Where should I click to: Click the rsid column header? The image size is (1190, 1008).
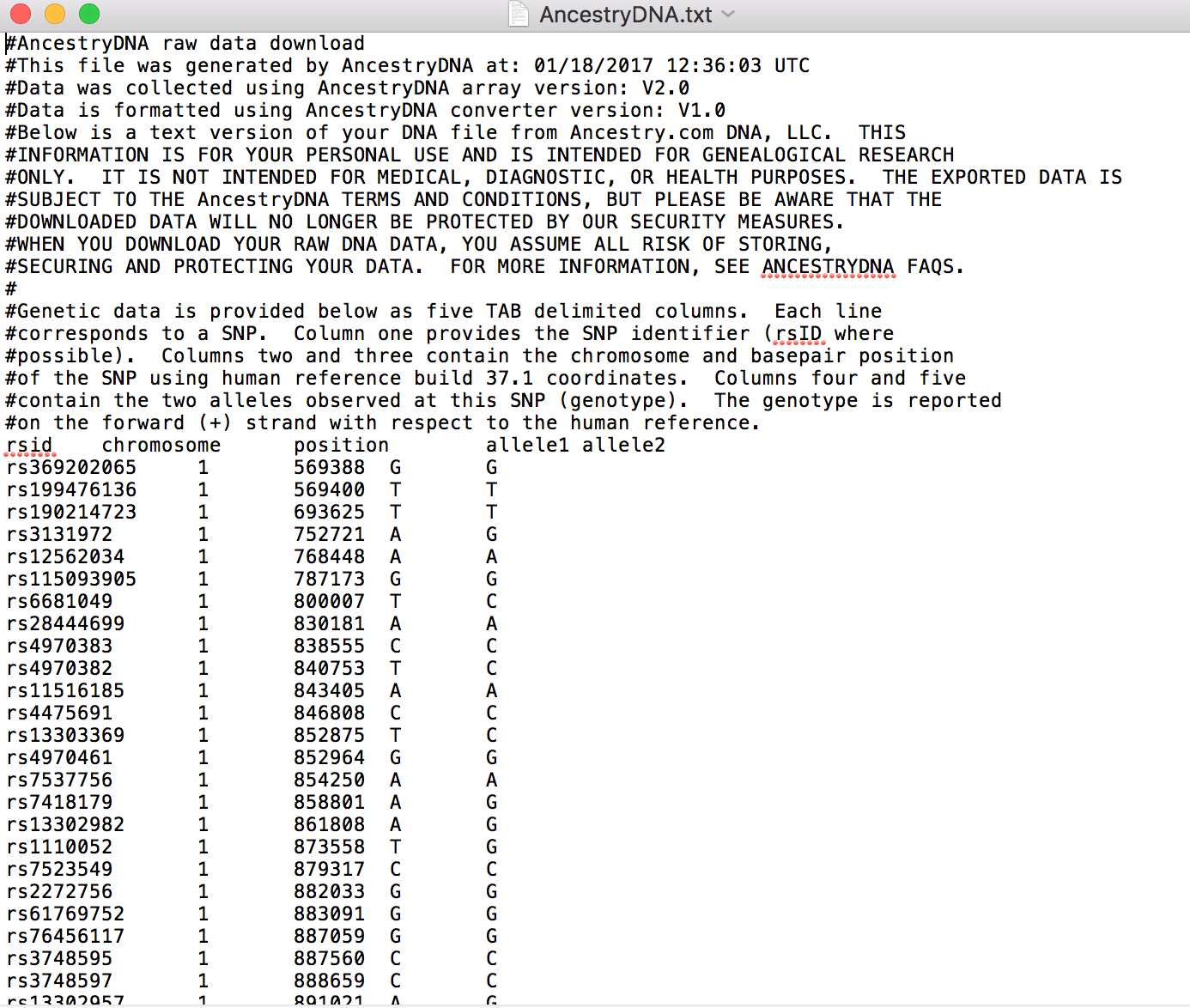coord(29,445)
